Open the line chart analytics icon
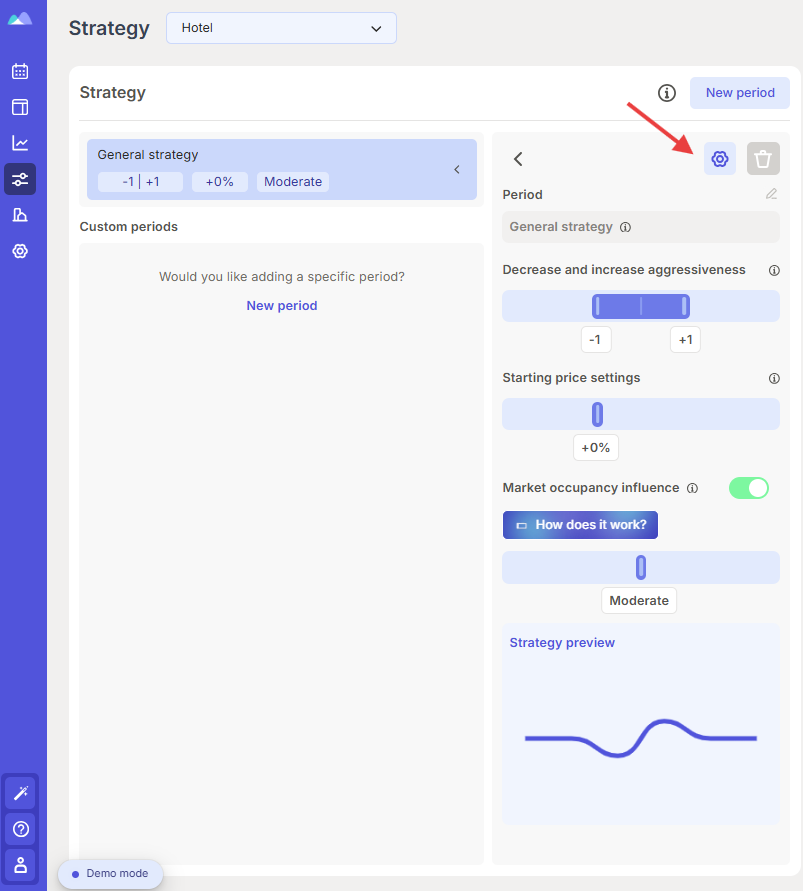803x891 pixels. [20, 143]
